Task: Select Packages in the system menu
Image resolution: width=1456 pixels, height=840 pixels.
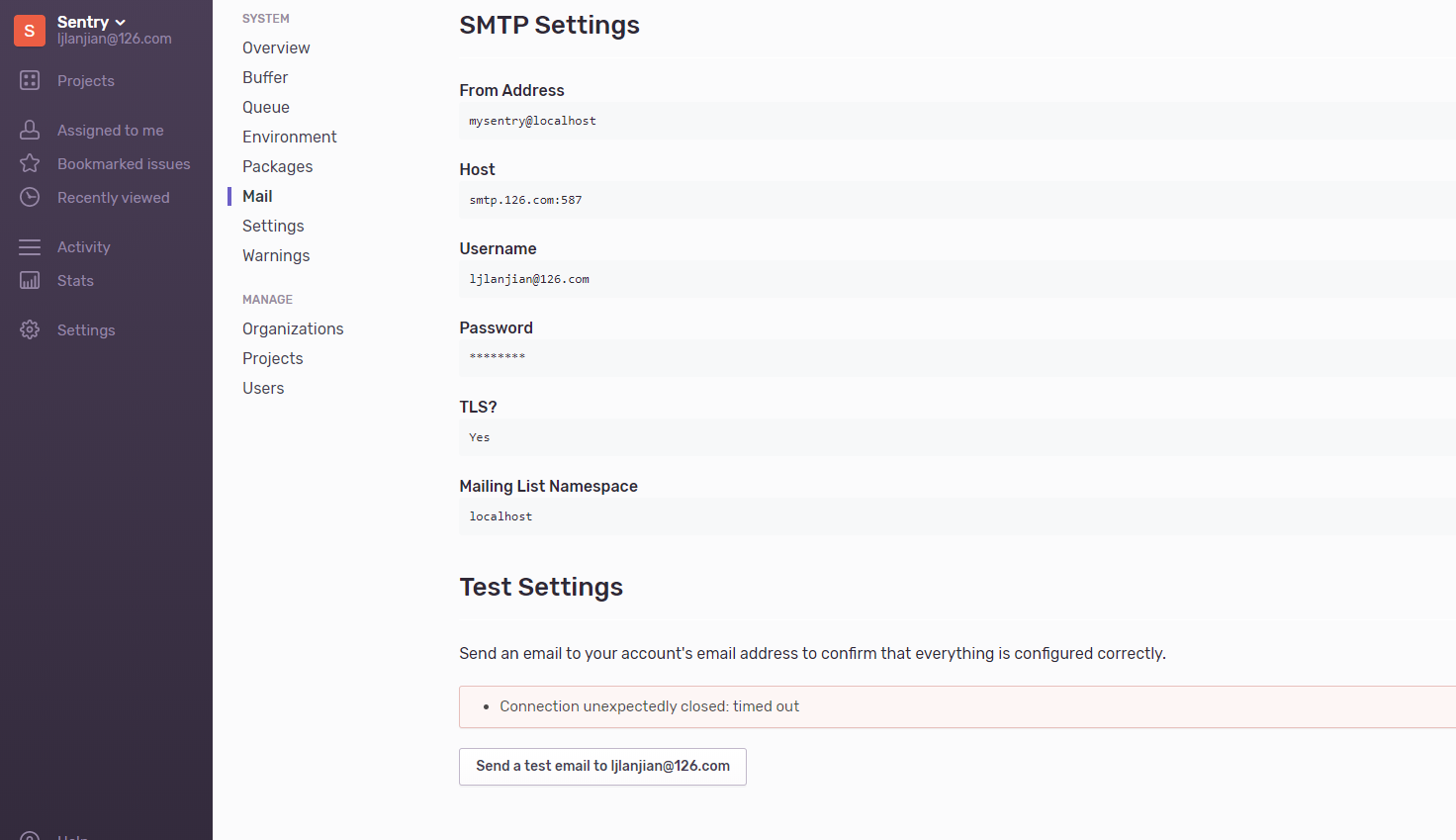Action: click(277, 166)
